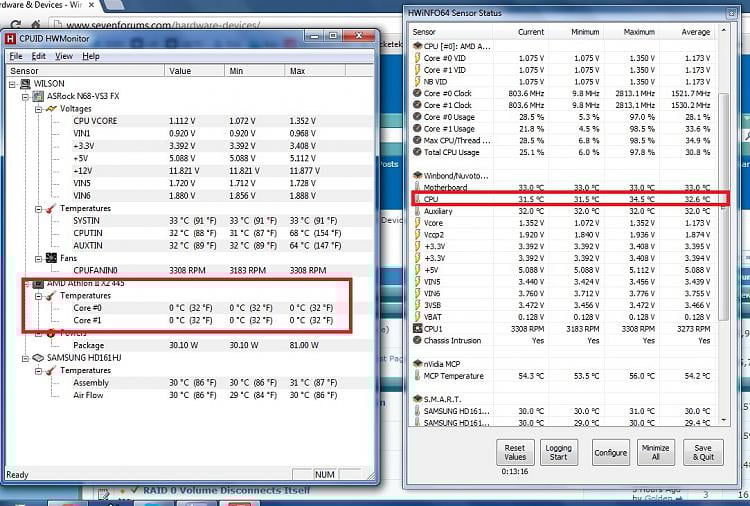Collapse the WILSON root tree node

click(x=13, y=85)
